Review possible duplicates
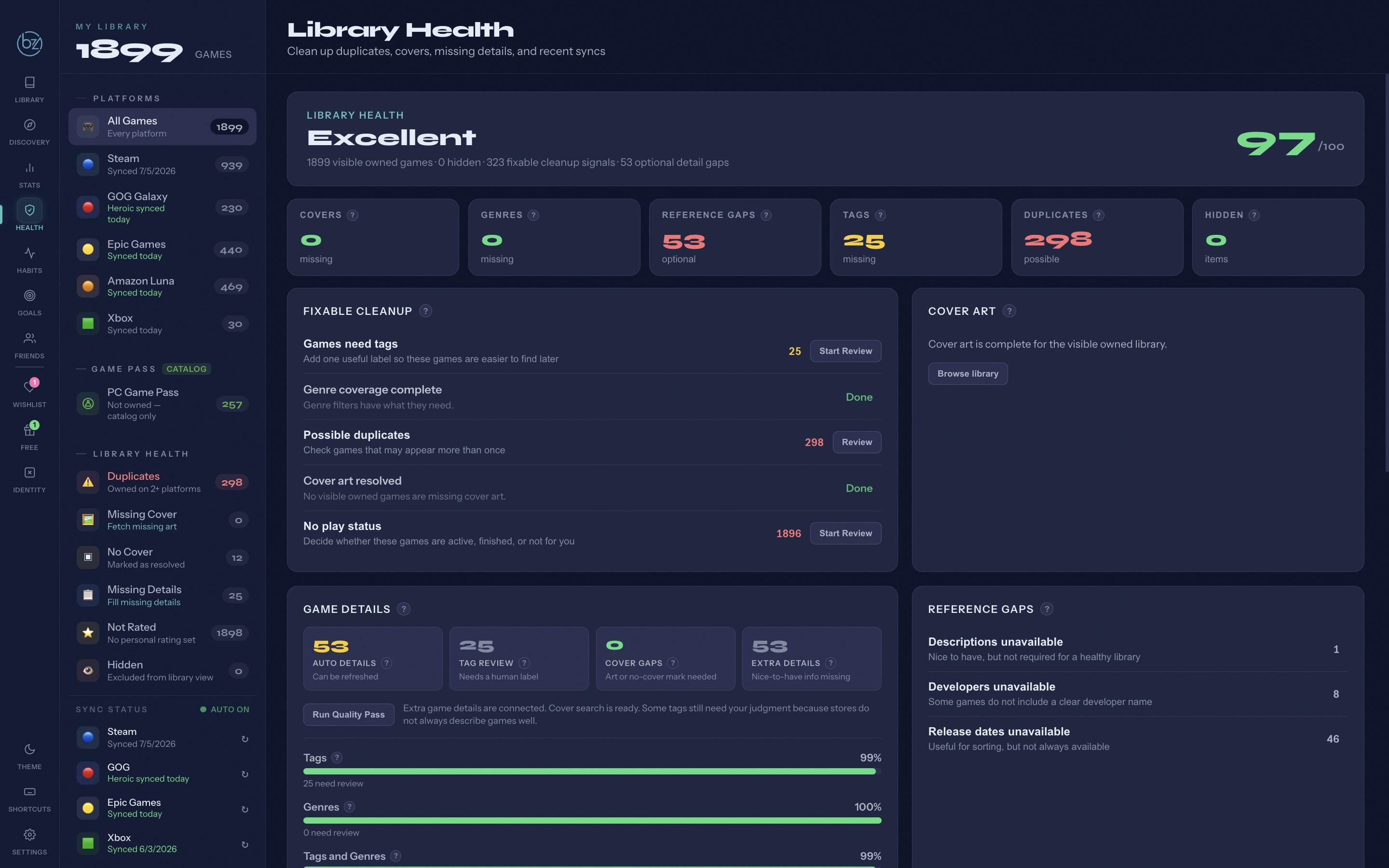The width and height of the screenshot is (1389, 868). point(857,442)
